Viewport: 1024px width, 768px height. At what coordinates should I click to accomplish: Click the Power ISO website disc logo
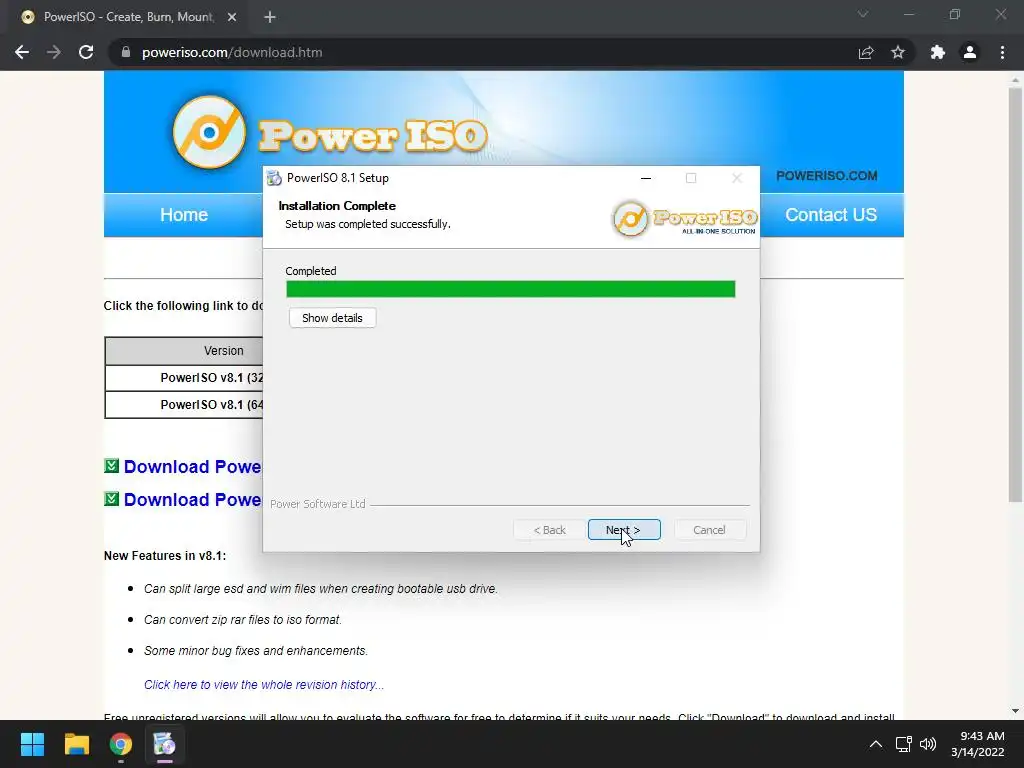[x=209, y=133]
